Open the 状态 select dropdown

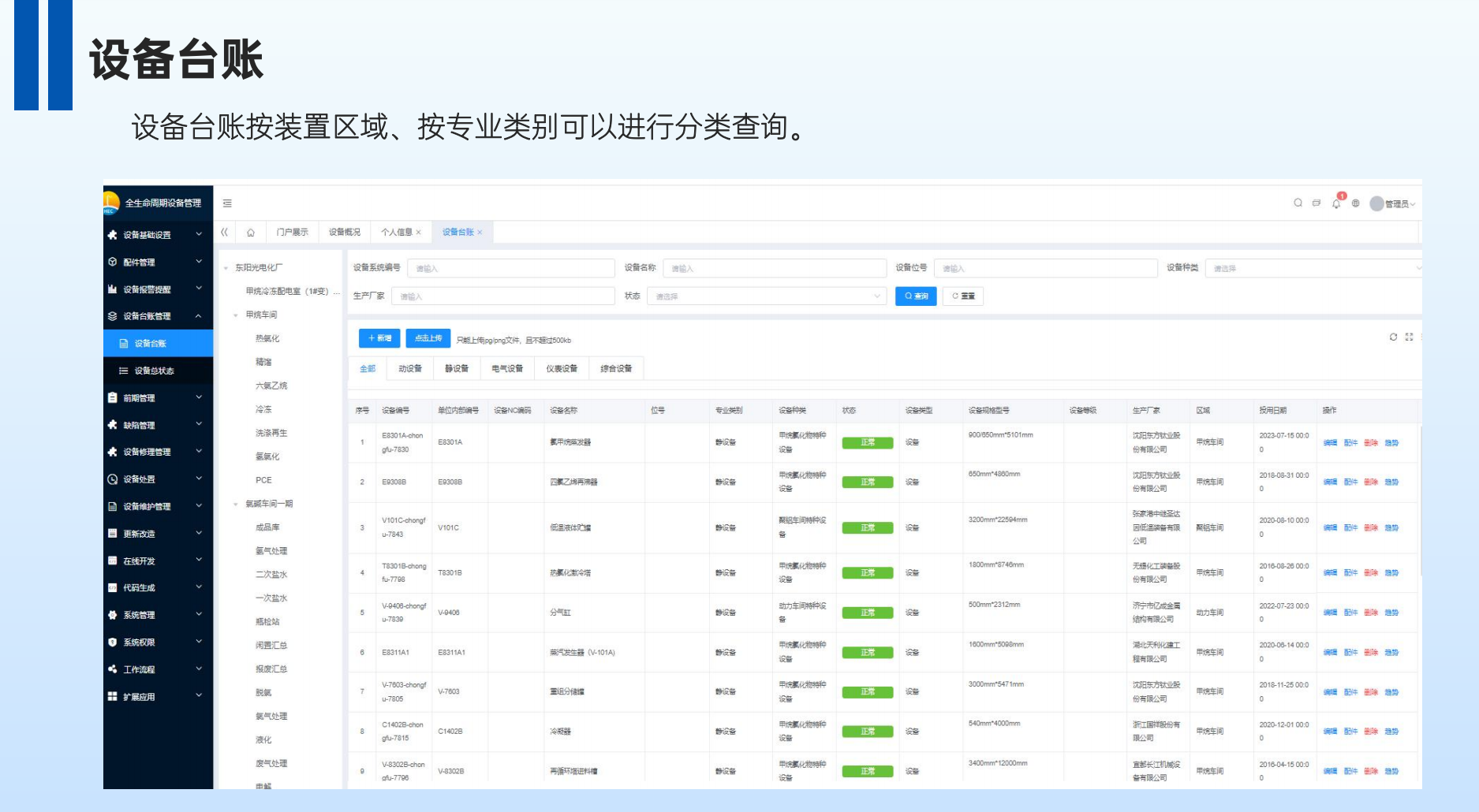click(767, 296)
